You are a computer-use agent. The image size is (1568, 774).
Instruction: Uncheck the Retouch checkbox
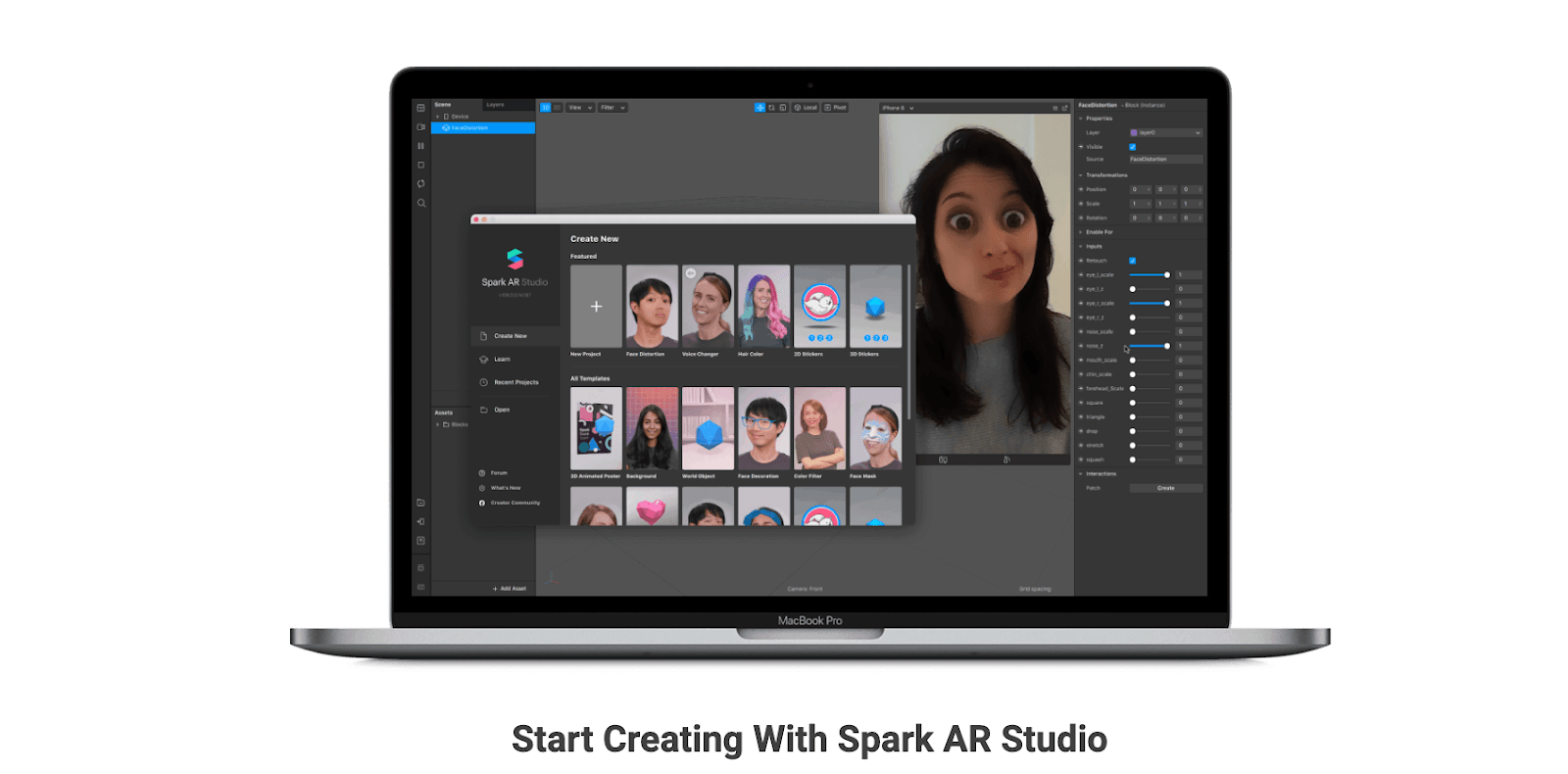[x=1132, y=261]
